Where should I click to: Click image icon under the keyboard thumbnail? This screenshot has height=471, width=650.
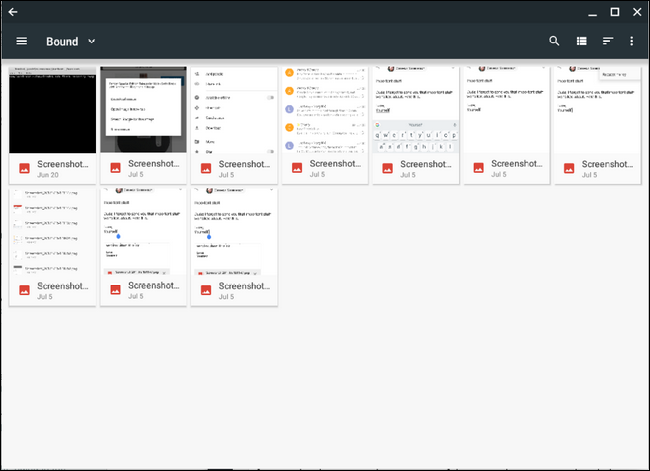388,168
